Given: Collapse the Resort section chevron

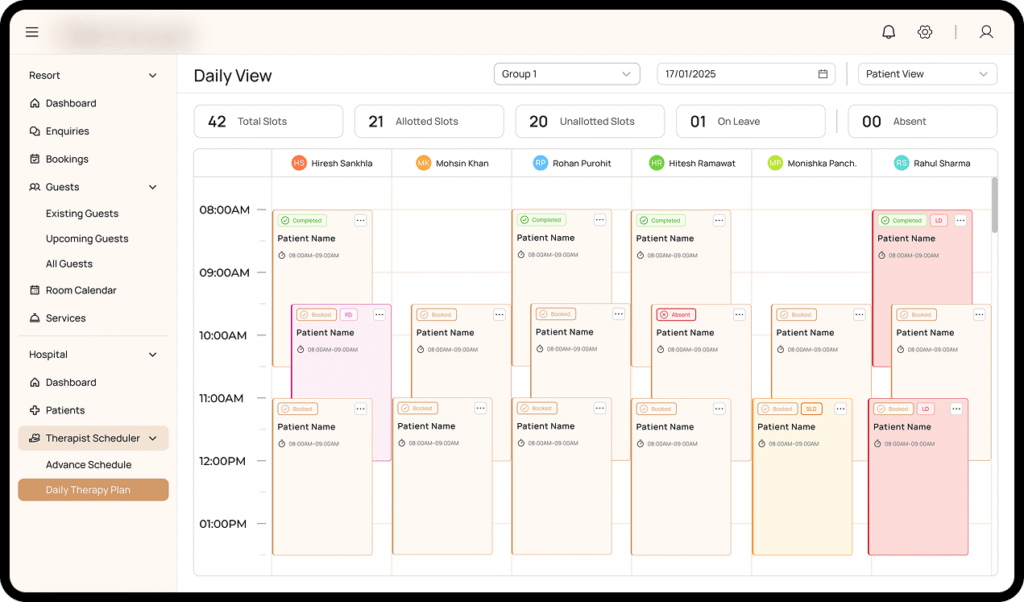Looking at the screenshot, I should 153,76.
